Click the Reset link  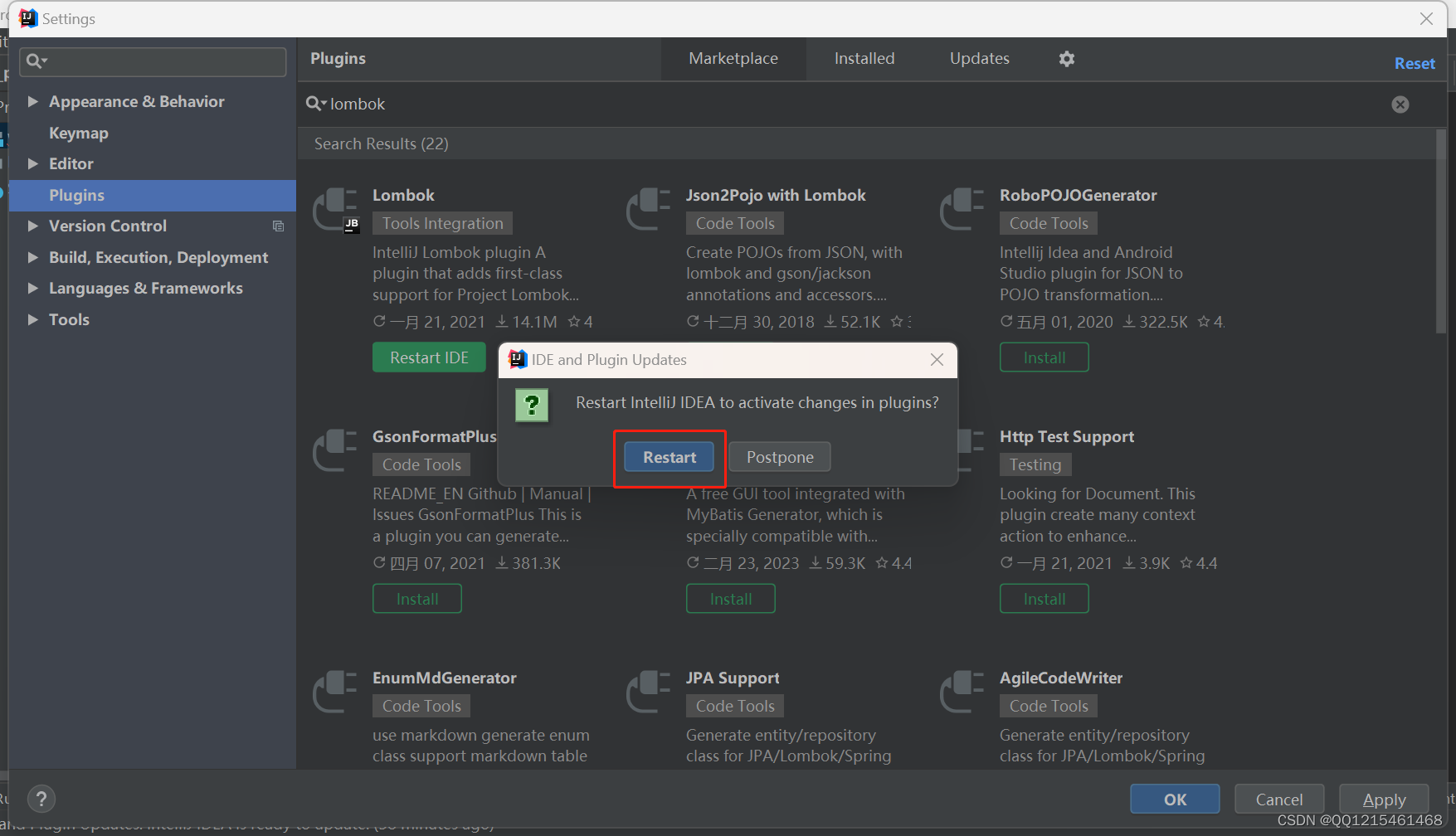[x=1415, y=64]
